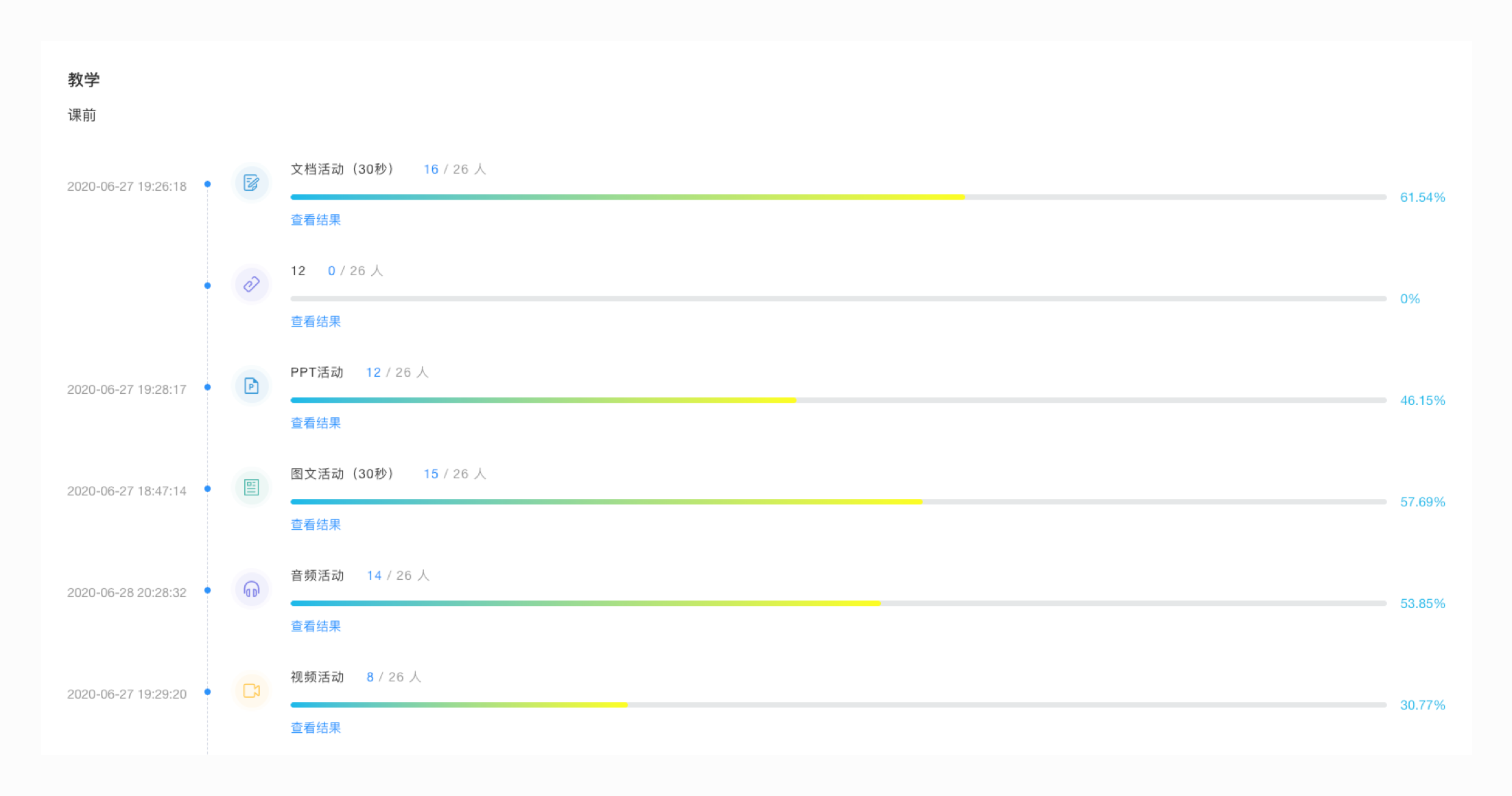Image resolution: width=1512 pixels, height=796 pixels.
Task: Click the timeline dot for 2020-06-27 18:47:14
Action: (x=207, y=489)
